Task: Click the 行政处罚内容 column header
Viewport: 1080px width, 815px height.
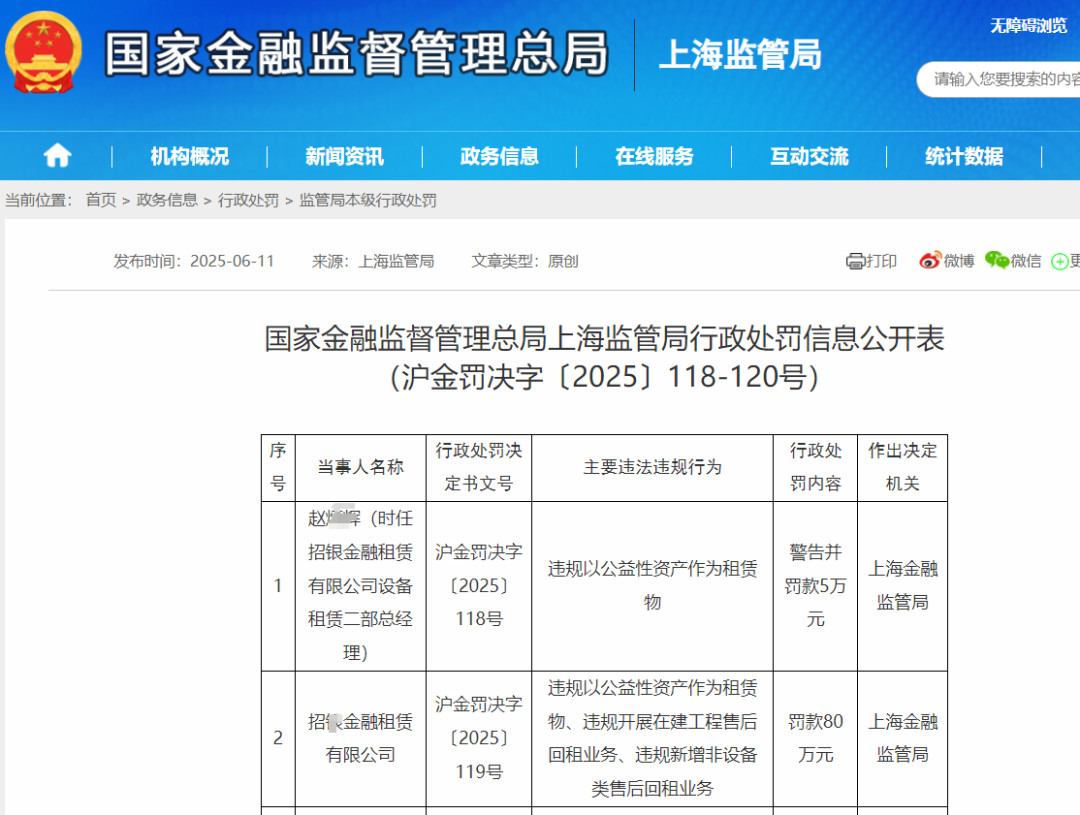Action: [x=816, y=467]
